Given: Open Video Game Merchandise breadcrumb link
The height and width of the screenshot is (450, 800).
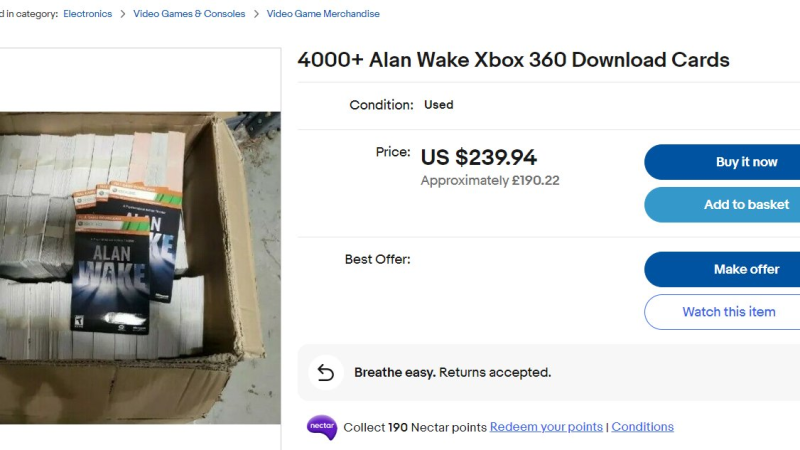Looking at the screenshot, I should (x=323, y=14).
